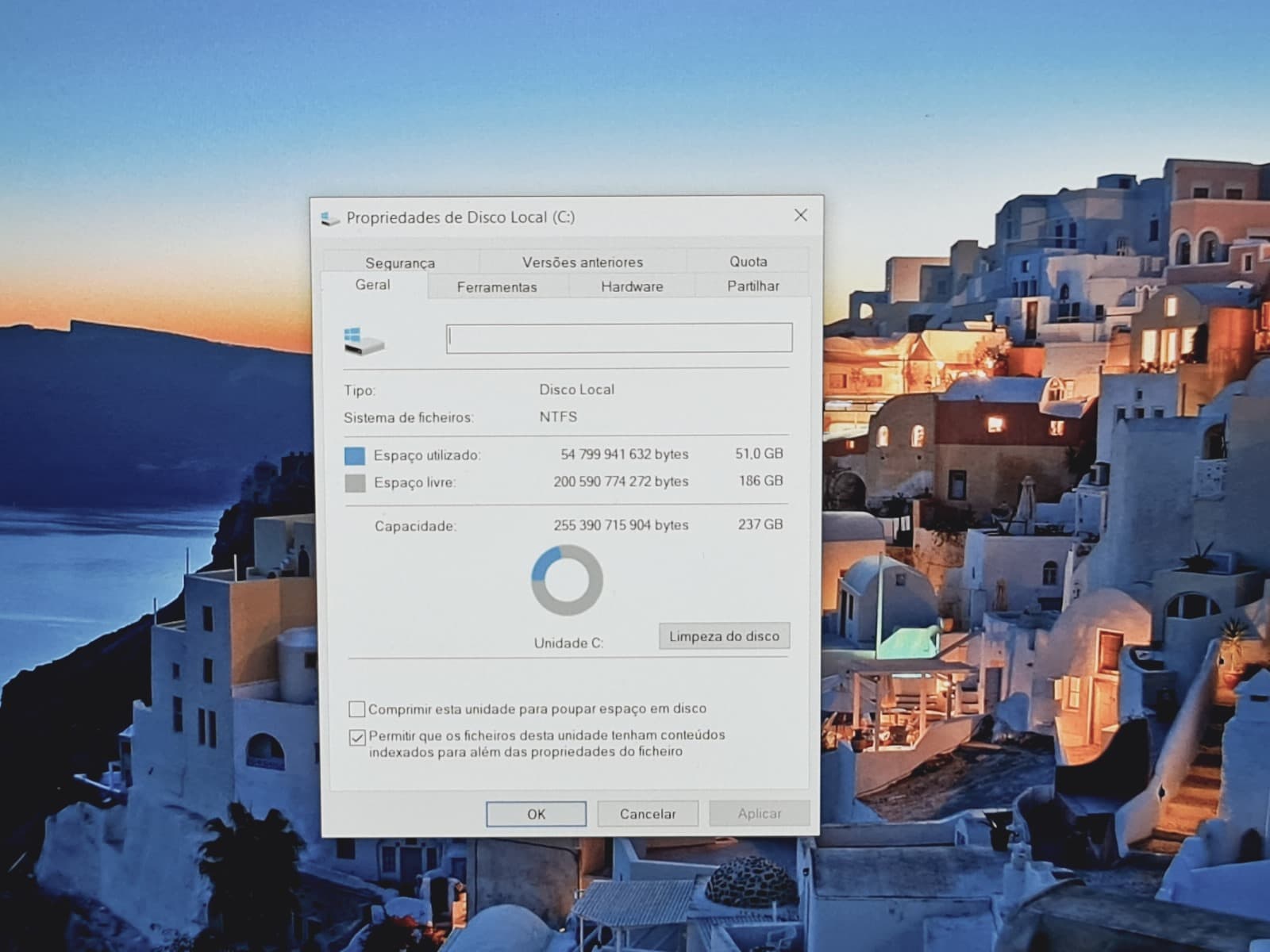Click the Windows drive icon beside name field
Image resolution: width=1270 pixels, height=952 pixels.
point(364,340)
